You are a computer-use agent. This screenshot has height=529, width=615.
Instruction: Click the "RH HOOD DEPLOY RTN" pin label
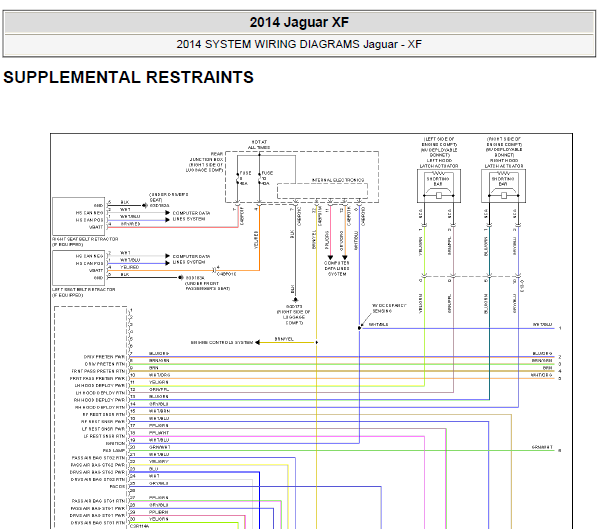pyautogui.click(x=100, y=407)
